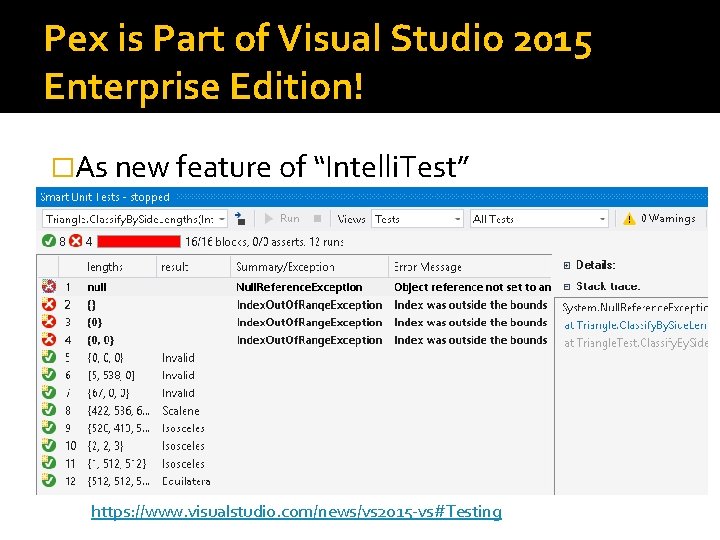The height and width of the screenshot is (540, 720).
Task: Select Invalid result in row 5
Action: pos(178,358)
